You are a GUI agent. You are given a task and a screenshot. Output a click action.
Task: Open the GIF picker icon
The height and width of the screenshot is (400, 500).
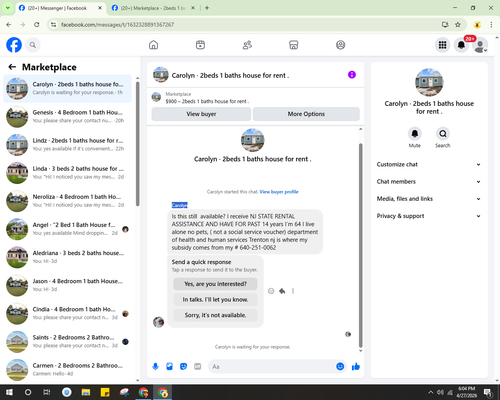click(198, 367)
